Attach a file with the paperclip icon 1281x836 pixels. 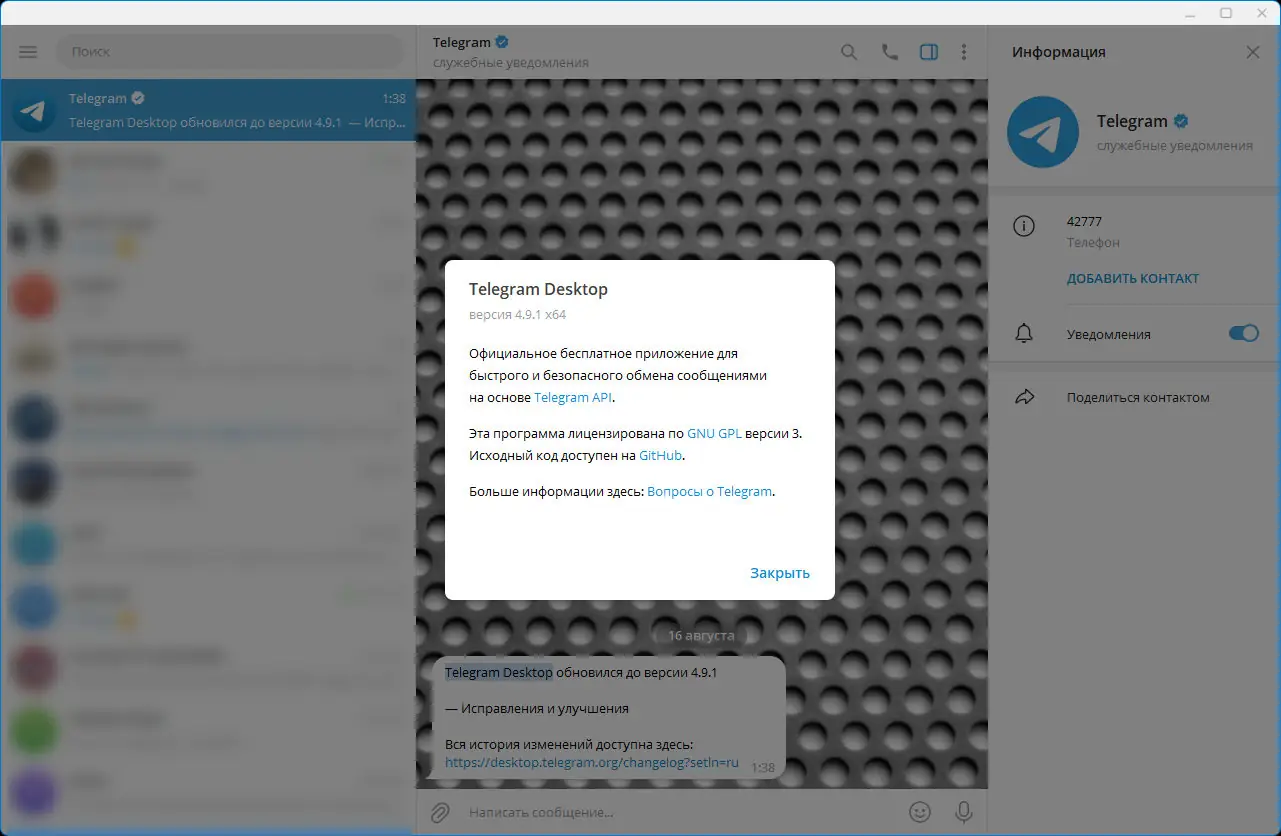[x=439, y=812]
